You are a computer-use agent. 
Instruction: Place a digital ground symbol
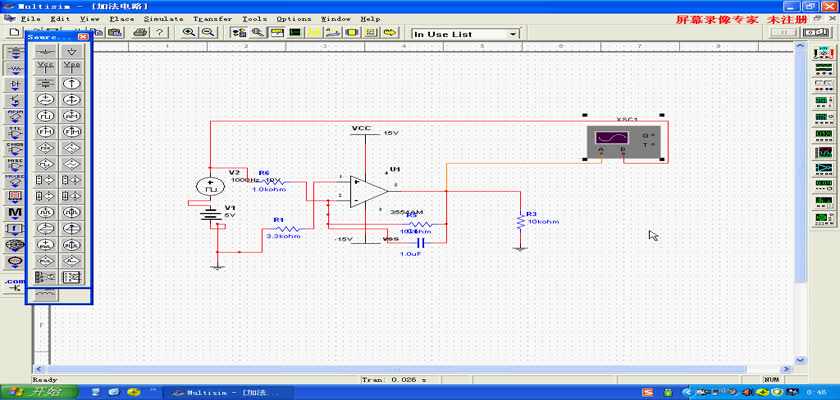(x=71, y=51)
